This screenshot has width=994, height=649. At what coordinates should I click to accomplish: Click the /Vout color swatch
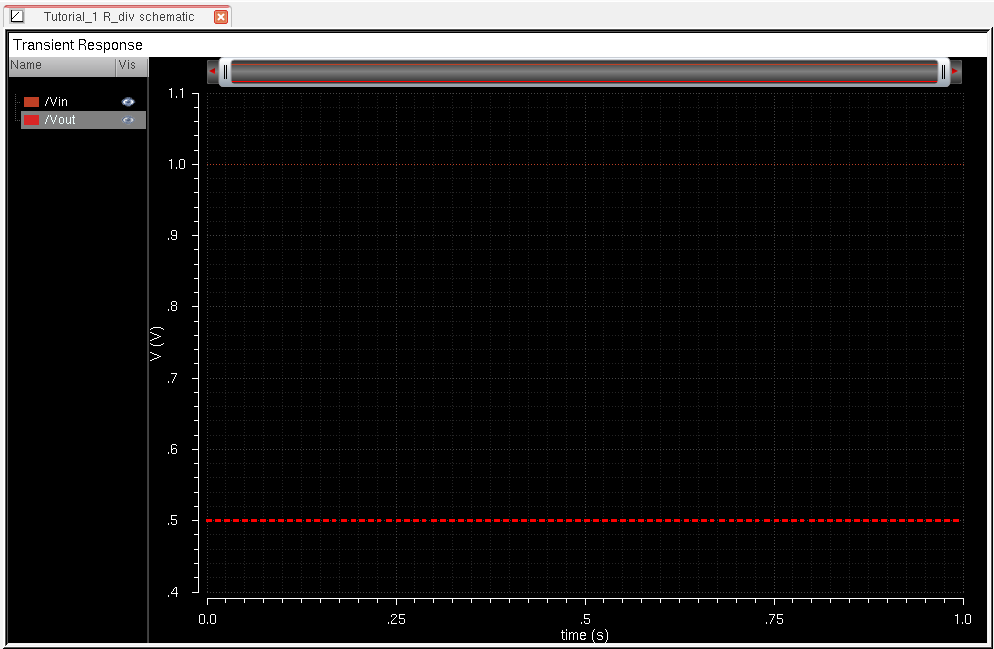pos(31,120)
